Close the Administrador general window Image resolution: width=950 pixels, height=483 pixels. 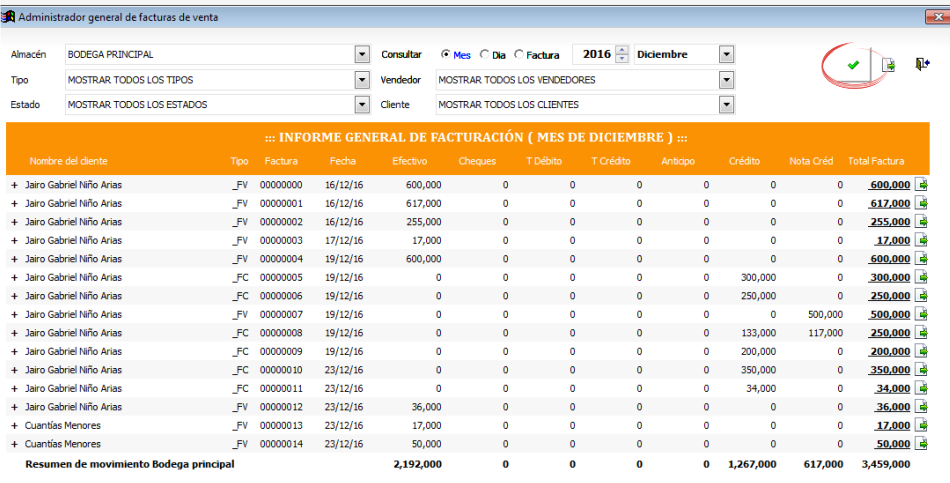click(938, 18)
